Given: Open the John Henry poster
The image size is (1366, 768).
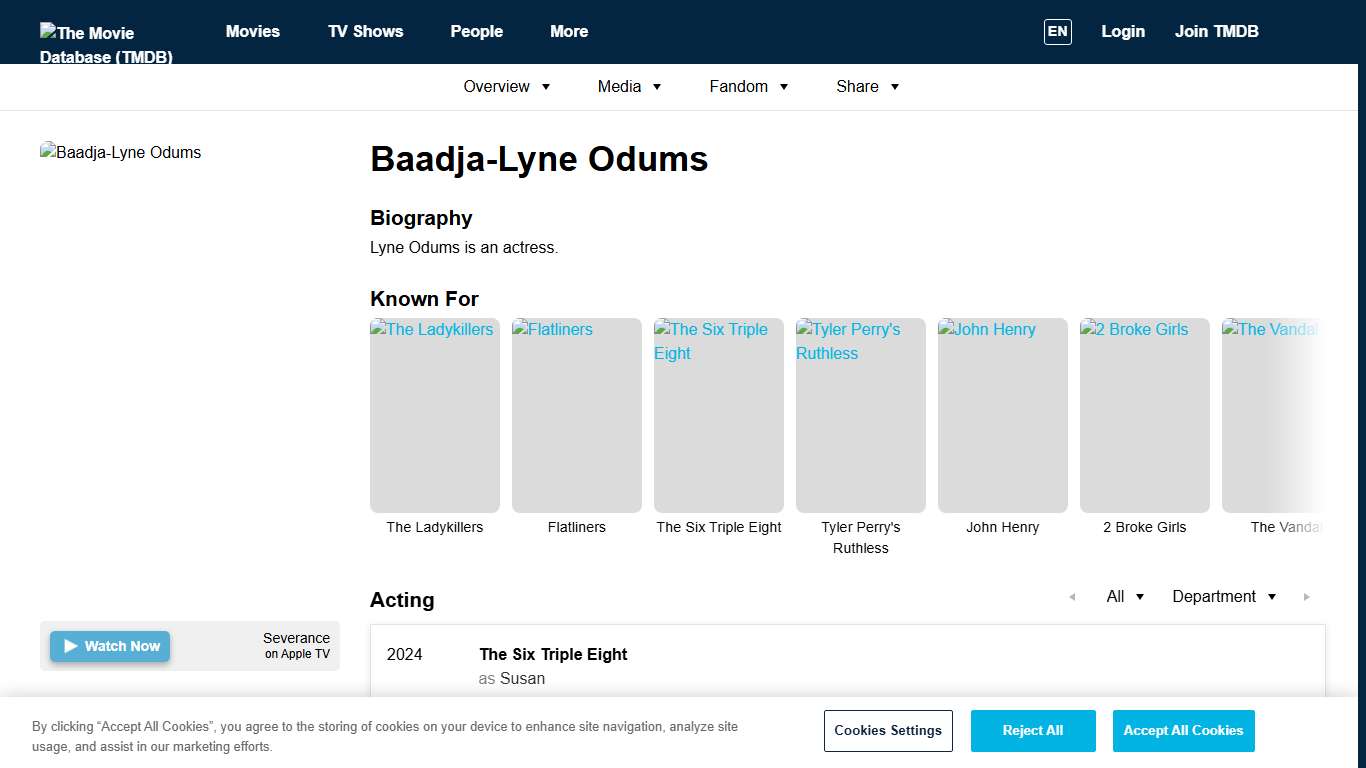Looking at the screenshot, I should pos(1002,415).
